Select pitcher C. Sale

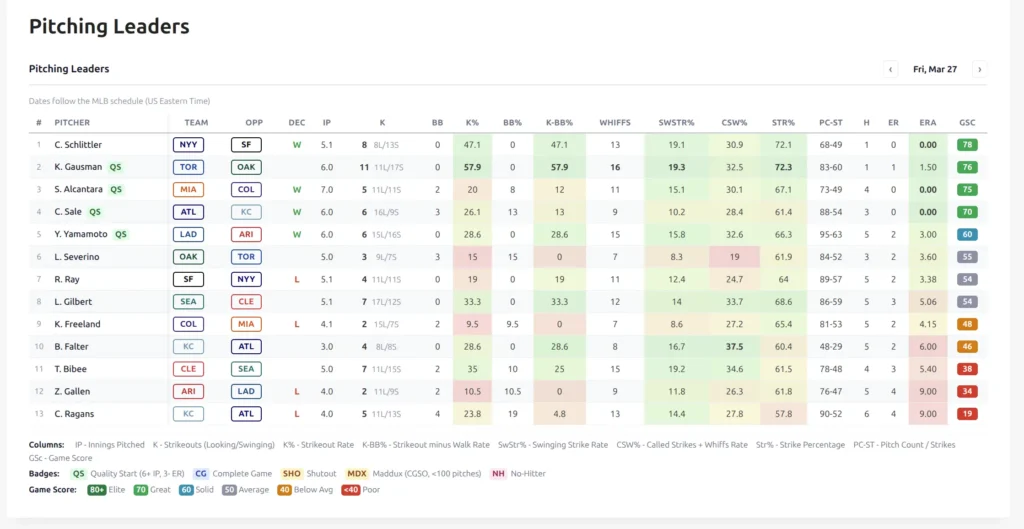pos(68,212)
